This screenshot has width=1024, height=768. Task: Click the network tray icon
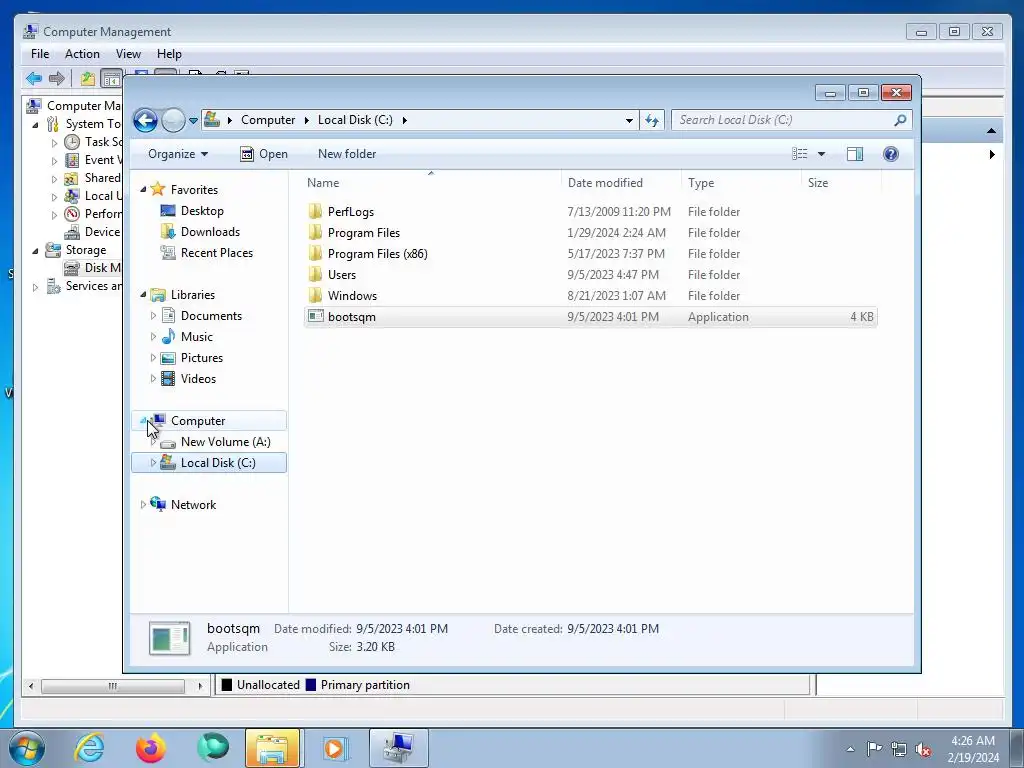[899, 749]
